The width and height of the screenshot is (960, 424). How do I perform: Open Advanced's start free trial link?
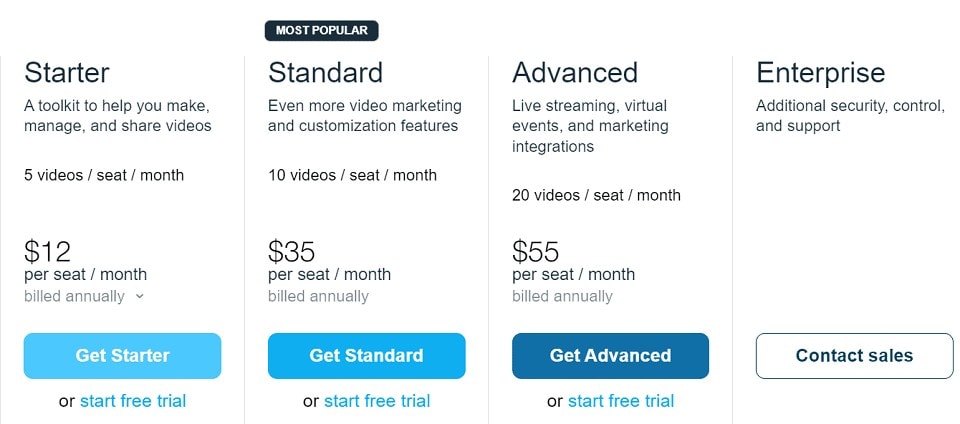pyautogui.click(x=621, y=401)
